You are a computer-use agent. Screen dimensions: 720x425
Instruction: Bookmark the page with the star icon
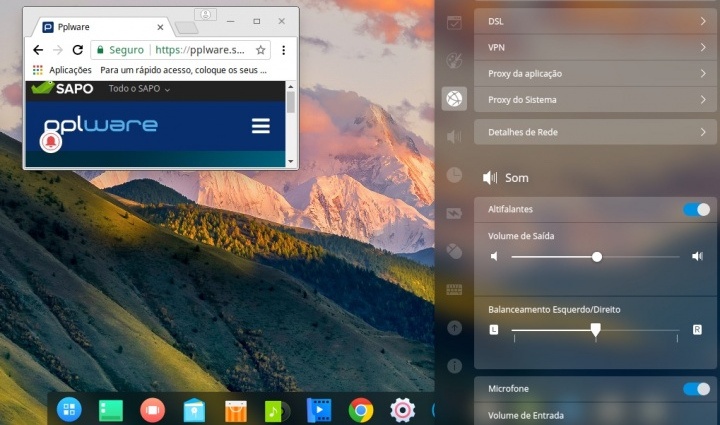tap(261, 50)
